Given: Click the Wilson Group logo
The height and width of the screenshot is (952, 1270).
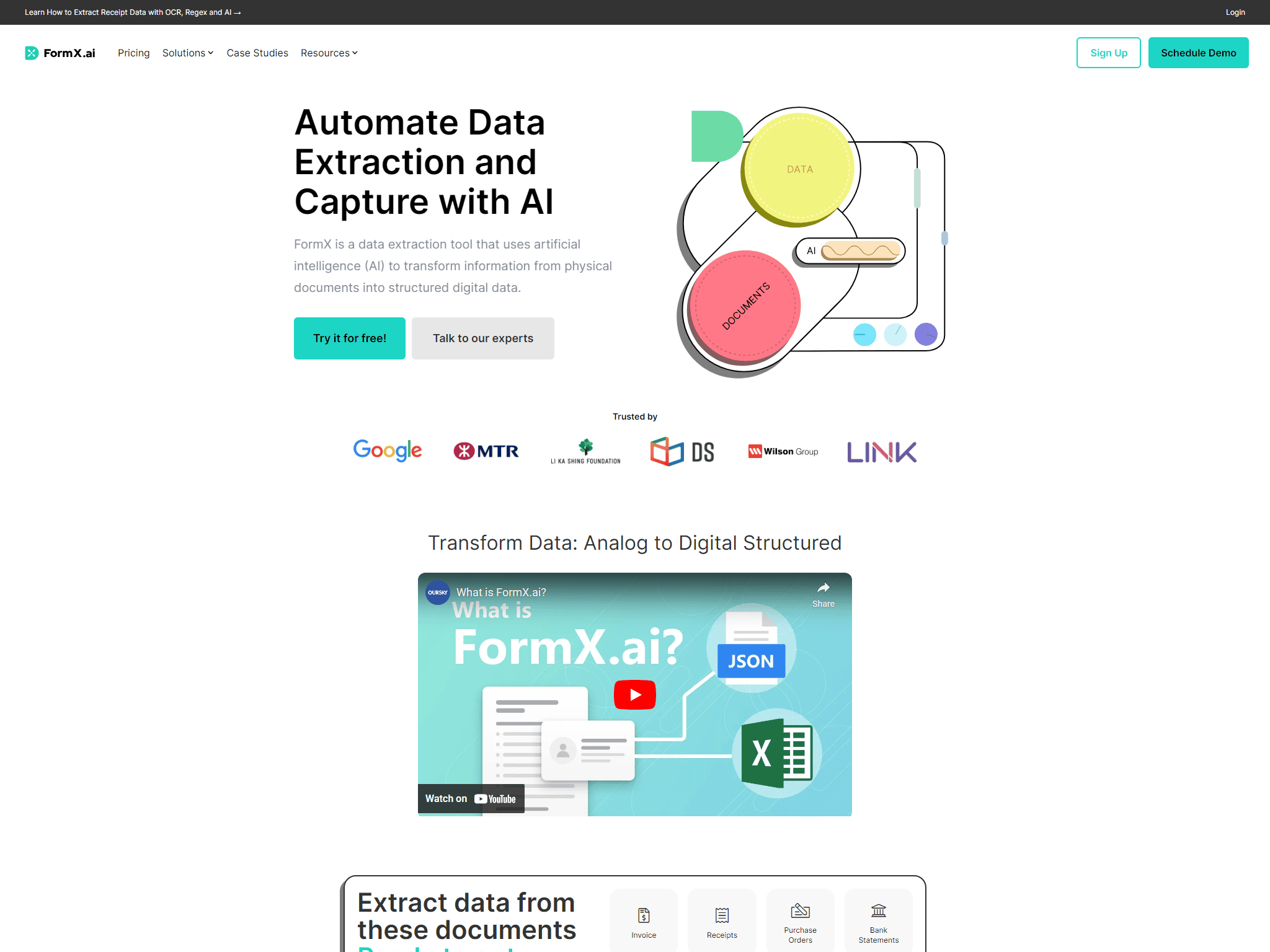Looking at the screenshot, I should (783, 451).
